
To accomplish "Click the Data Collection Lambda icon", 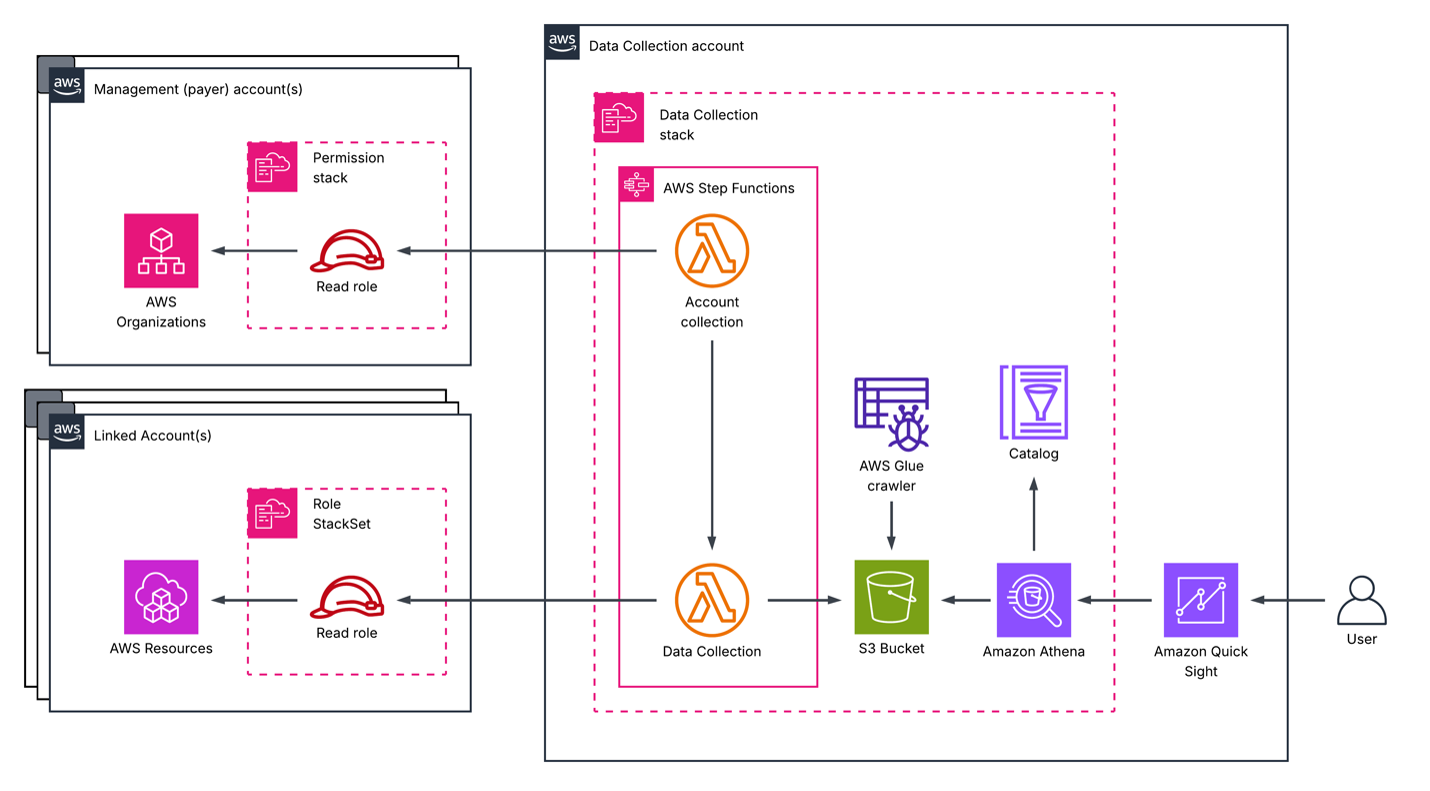I will 712,599.
